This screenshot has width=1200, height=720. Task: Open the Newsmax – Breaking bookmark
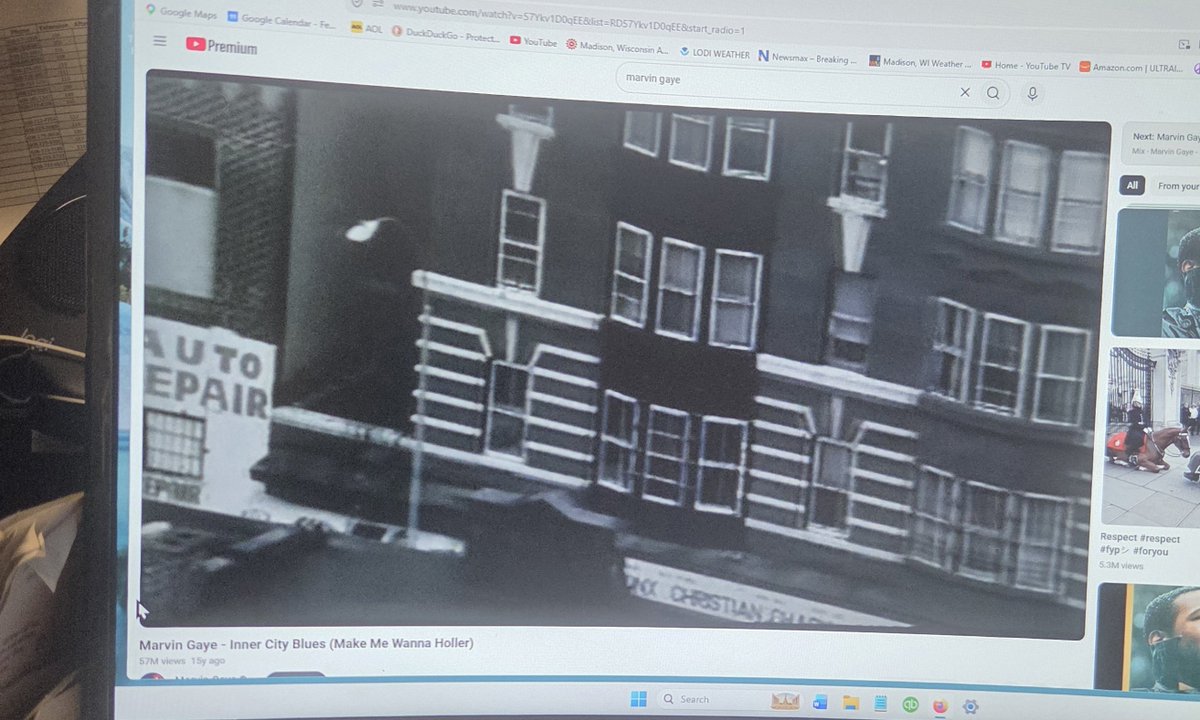807,58
